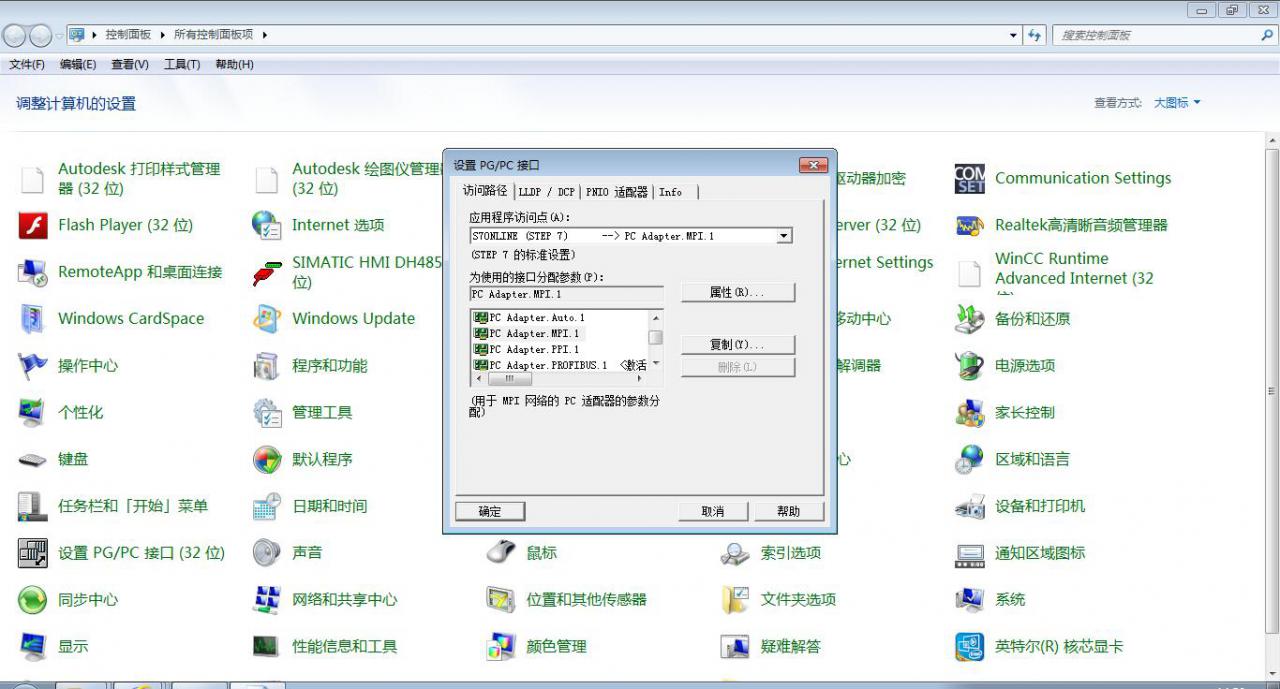Go back with the navigation back arrow
Image resolution: width=1280 pixels, height=689 pixels.
15,36
